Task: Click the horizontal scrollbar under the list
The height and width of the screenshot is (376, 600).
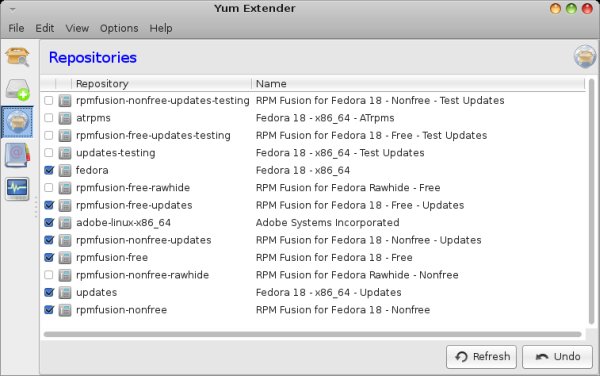Action: (x=313, y=335)
